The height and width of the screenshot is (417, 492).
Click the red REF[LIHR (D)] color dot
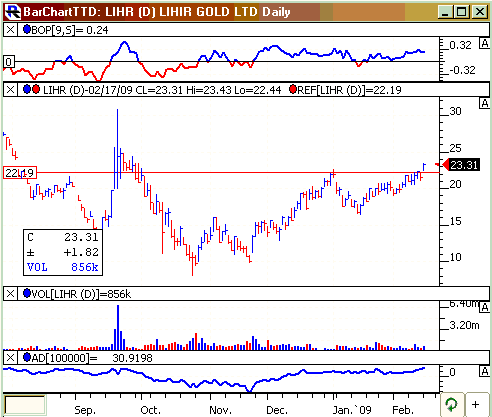point(293,89)
